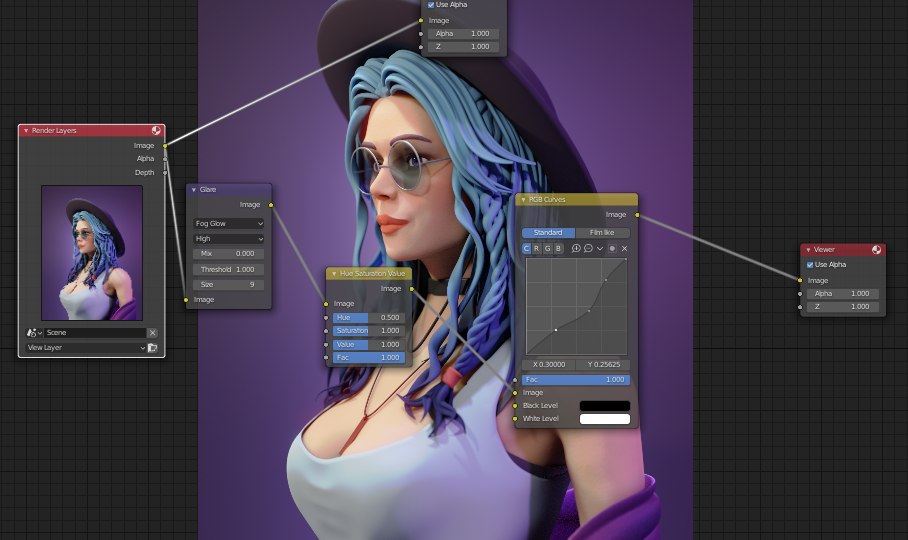Click the RGB Curves node title
The height and width of the screenshot is (540, 908).
click(547, 200)
